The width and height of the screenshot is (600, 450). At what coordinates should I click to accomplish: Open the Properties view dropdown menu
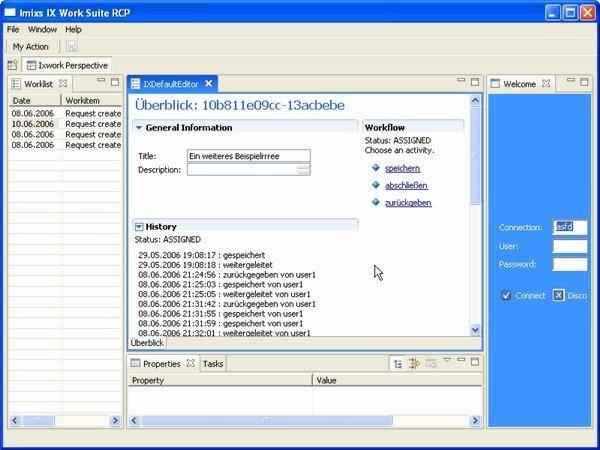pyautogui.click(x=447, y=360)
